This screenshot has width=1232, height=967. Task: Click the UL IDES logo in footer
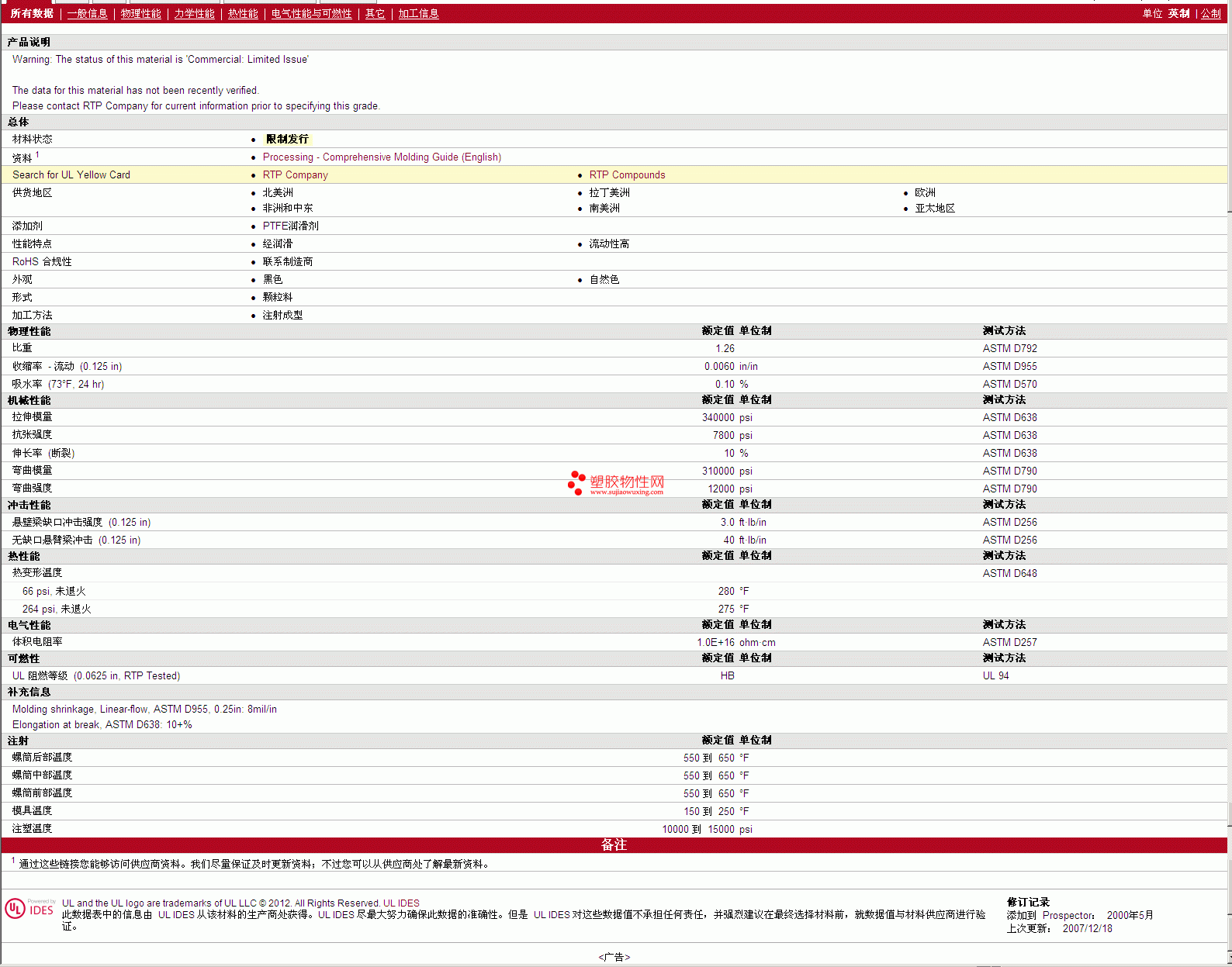(x=30, y=909)
